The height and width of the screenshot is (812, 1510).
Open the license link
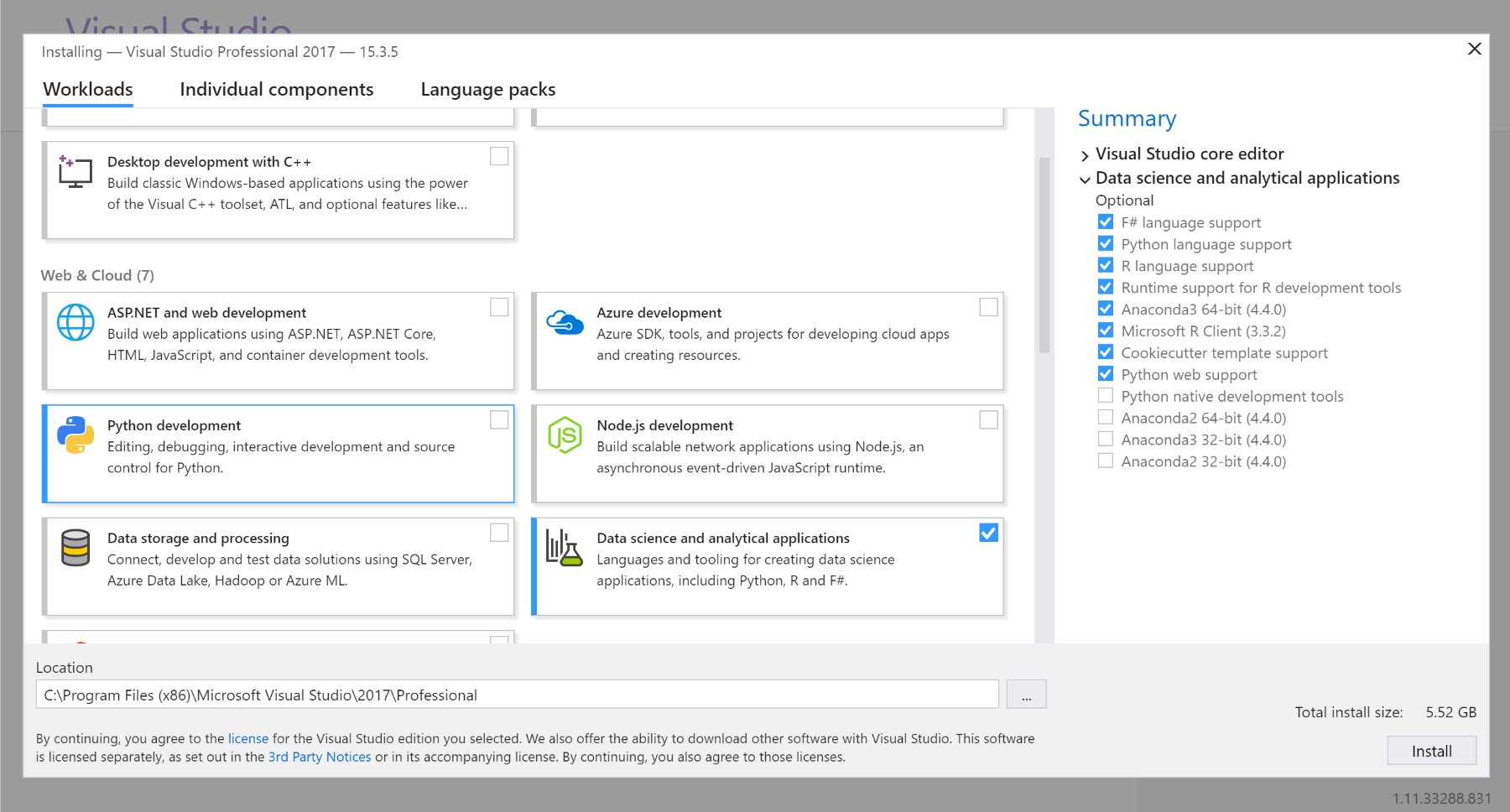248,738
